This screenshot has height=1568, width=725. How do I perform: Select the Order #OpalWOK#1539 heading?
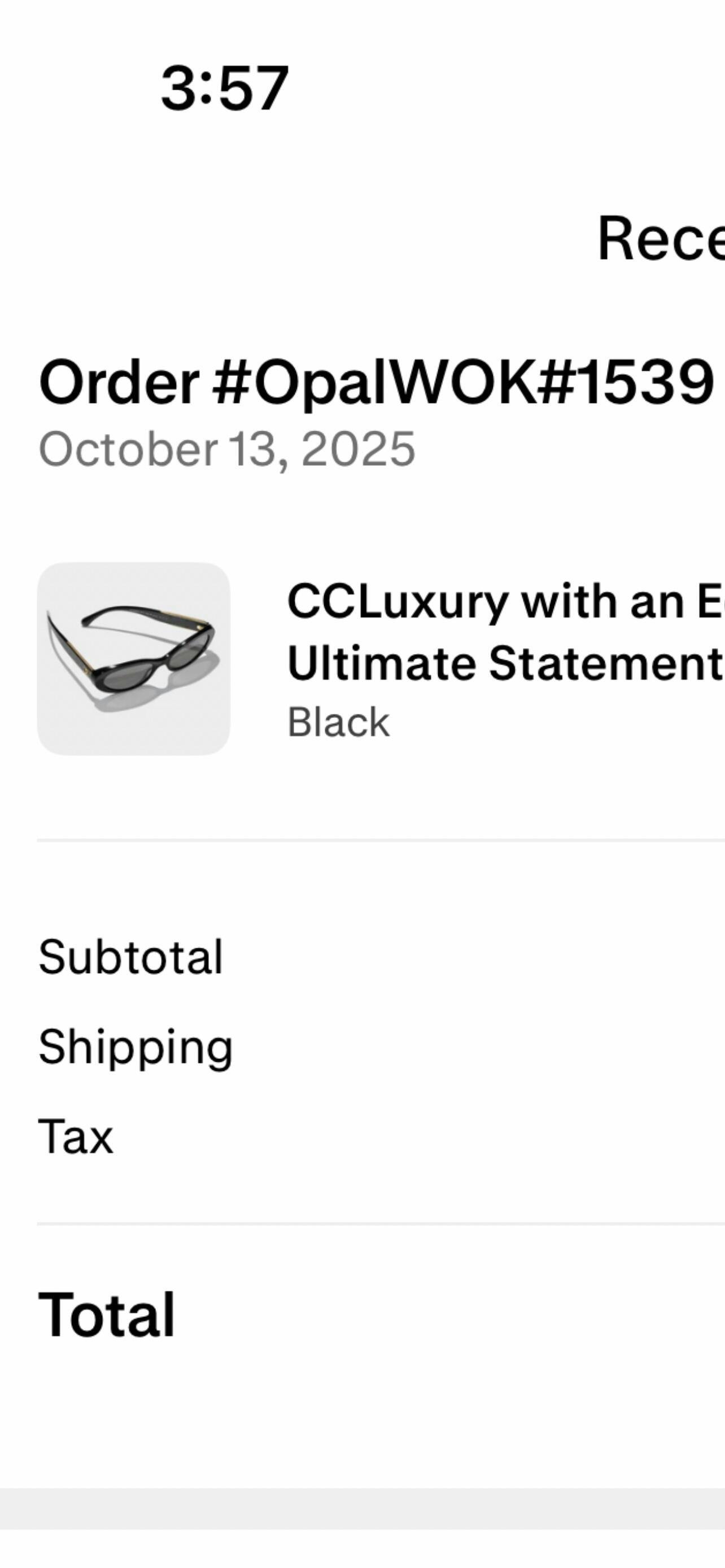tap(375, 383)
